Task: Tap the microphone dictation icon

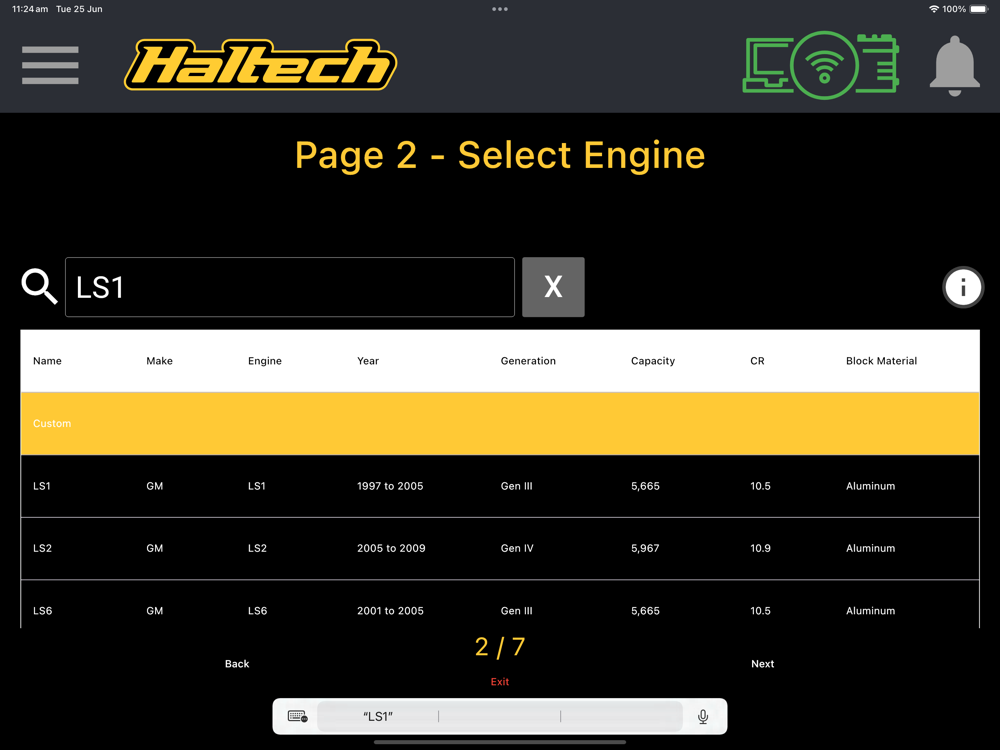Action: (703, 717)
